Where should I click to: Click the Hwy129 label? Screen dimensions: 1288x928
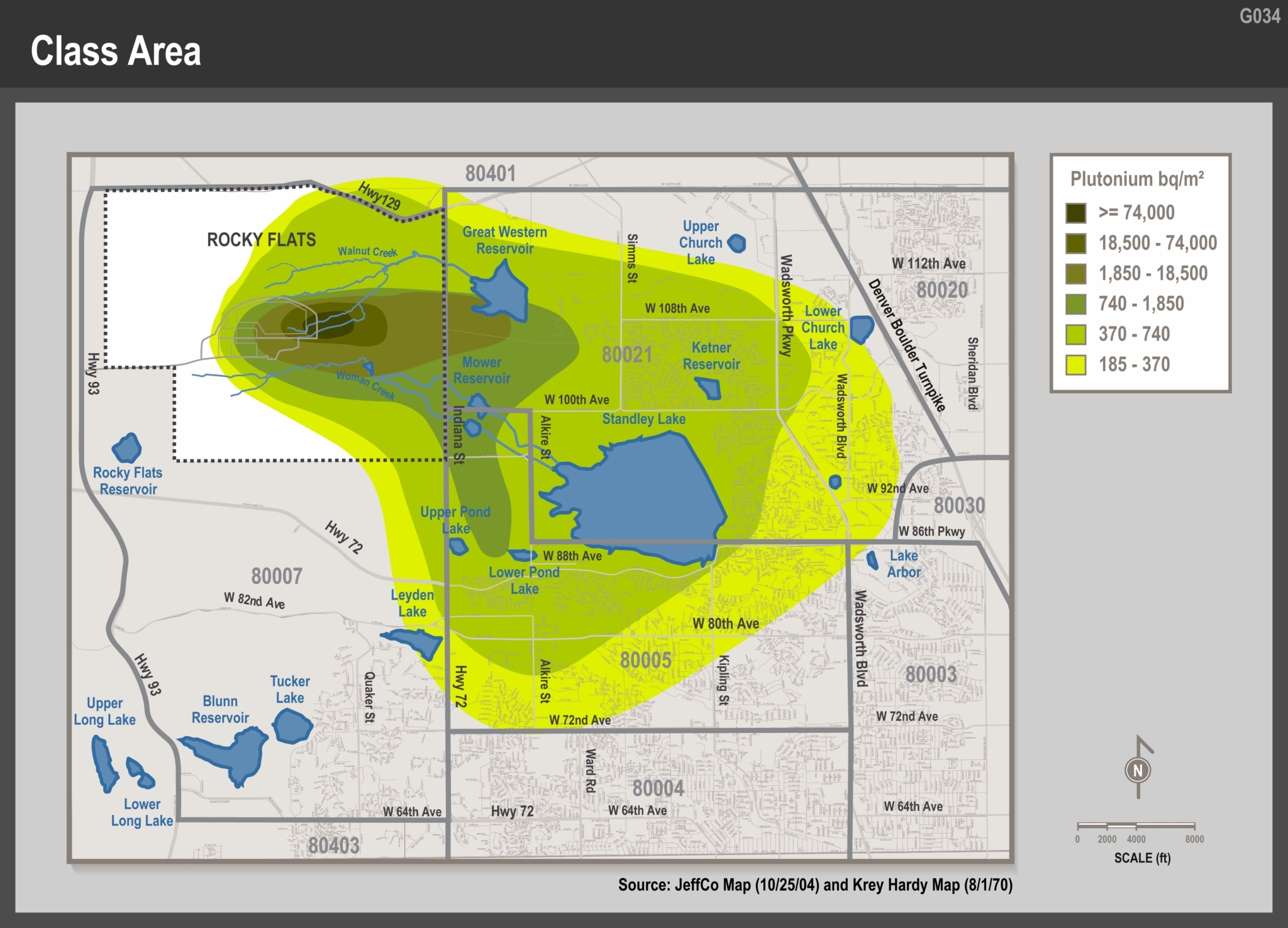(379, 196)
